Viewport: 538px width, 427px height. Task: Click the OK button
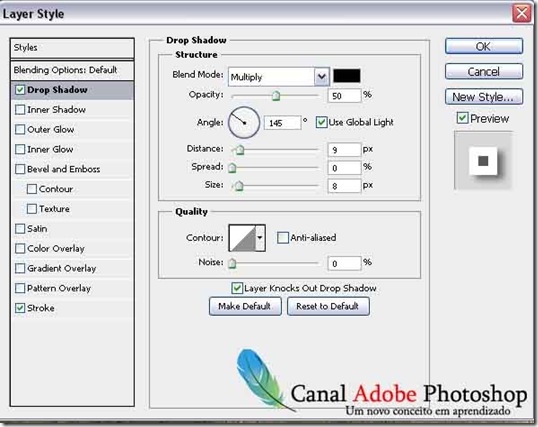484,46
